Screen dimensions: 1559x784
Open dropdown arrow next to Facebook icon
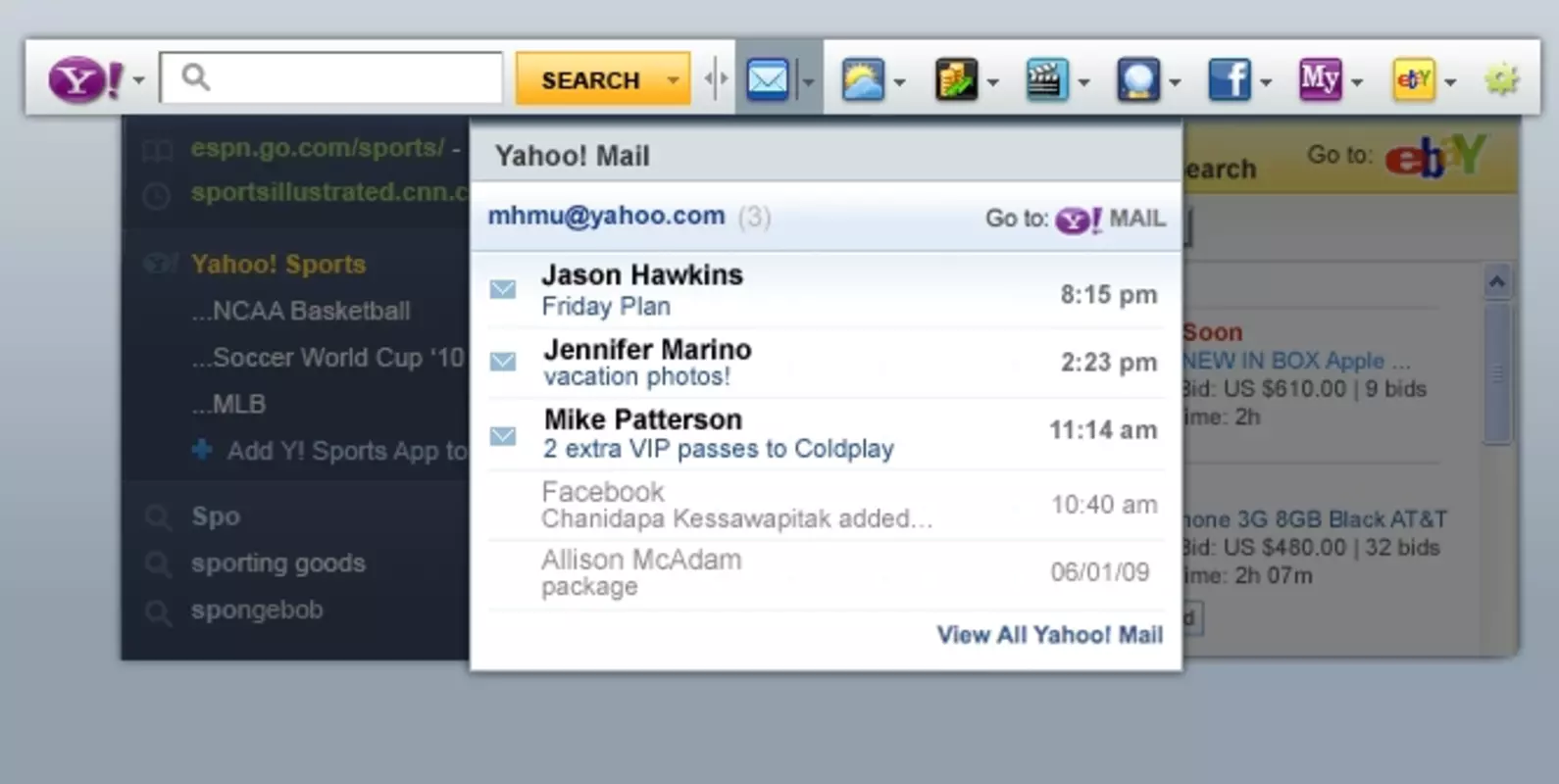point(1266,82)
